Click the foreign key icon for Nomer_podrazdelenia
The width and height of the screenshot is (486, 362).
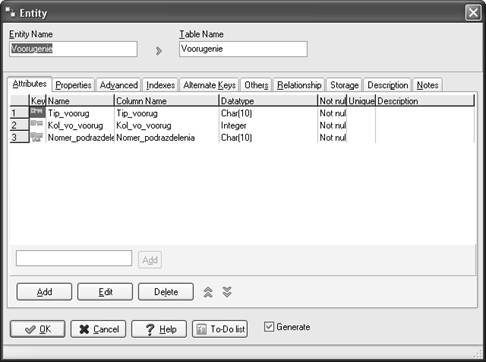[37, 137]
